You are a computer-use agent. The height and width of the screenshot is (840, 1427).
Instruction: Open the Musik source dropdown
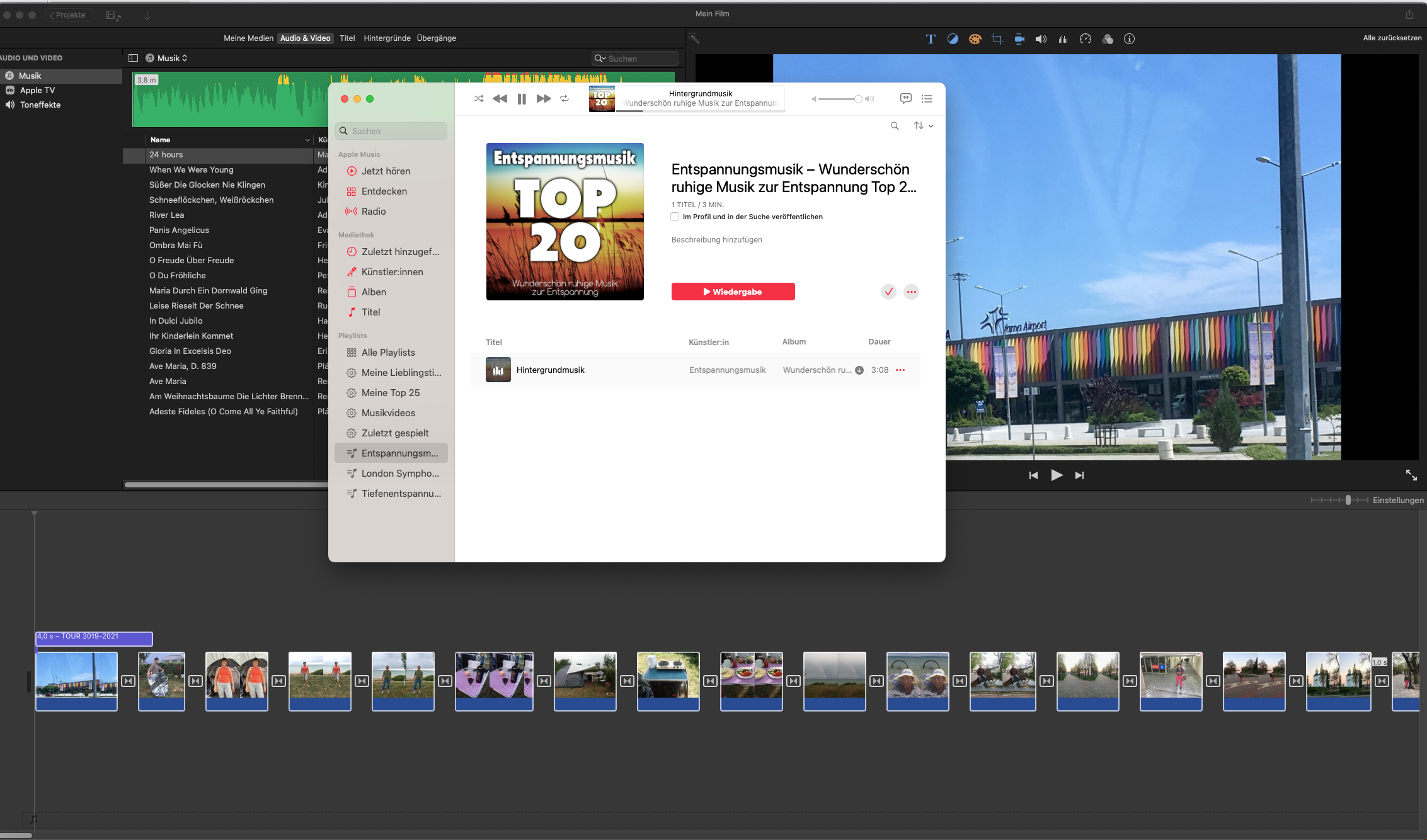pos(171,58)
